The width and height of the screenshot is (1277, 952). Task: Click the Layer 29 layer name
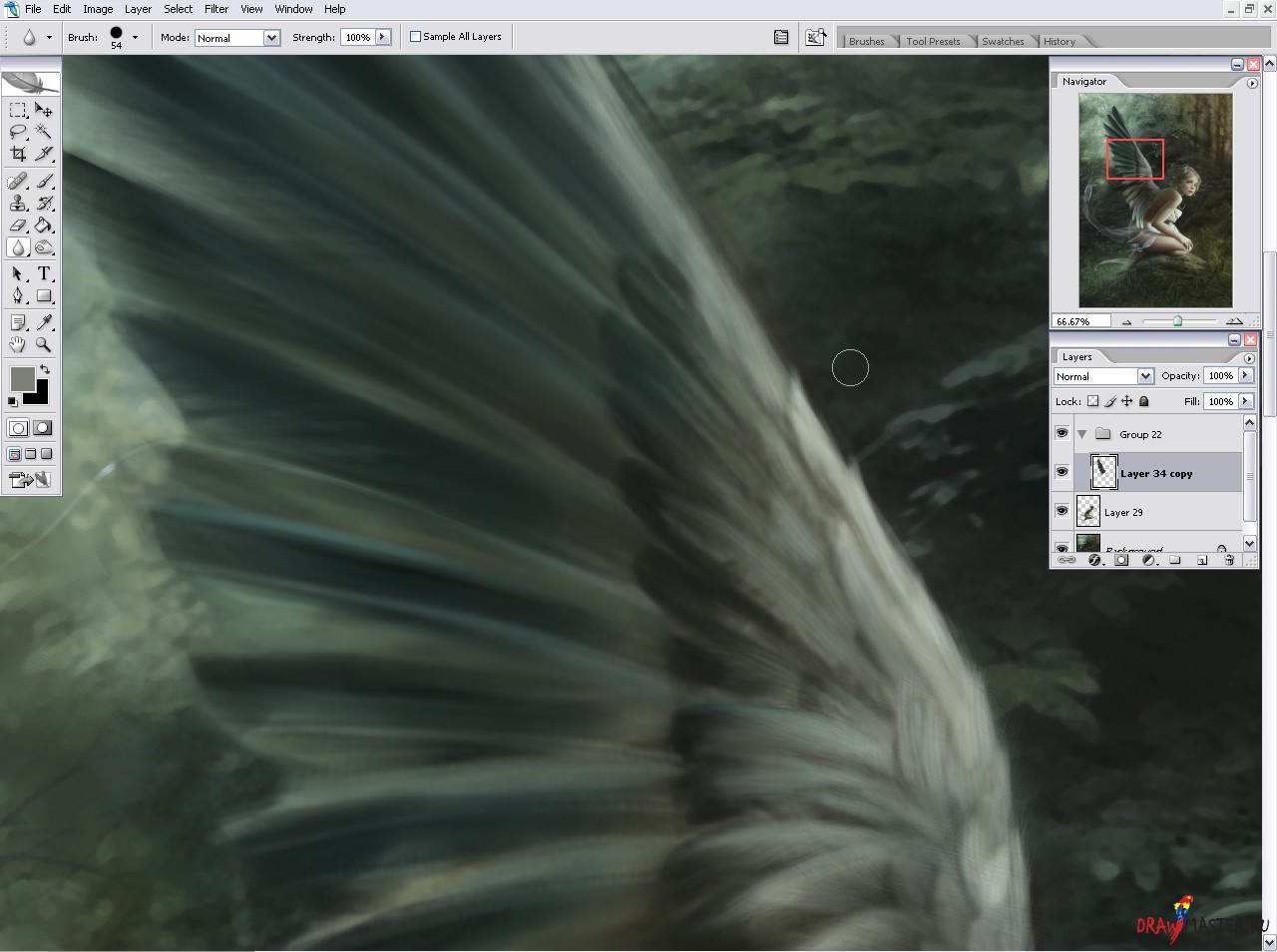(x=1123, y=512)
